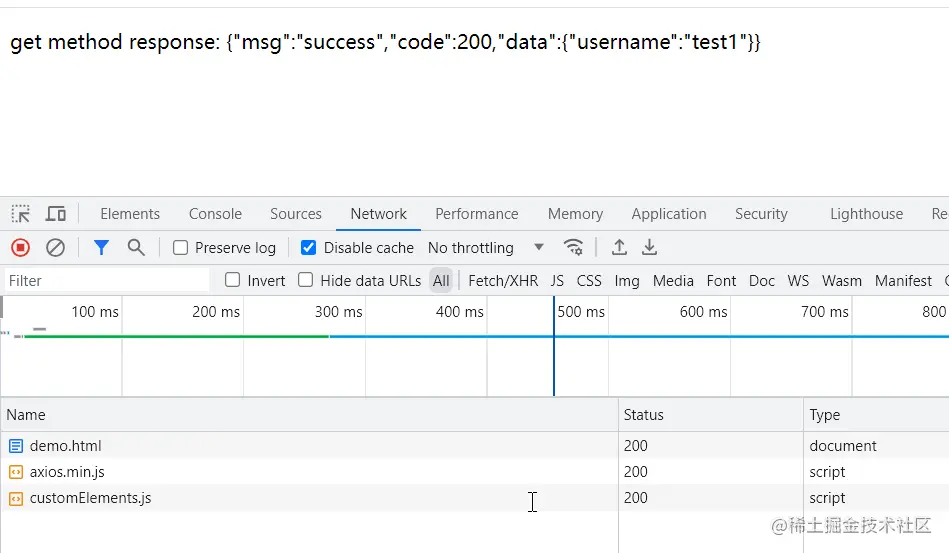This screenshot has width=949, height=553.
Task: Select the axios.min.js request row
Action: (x=67, y=472)
